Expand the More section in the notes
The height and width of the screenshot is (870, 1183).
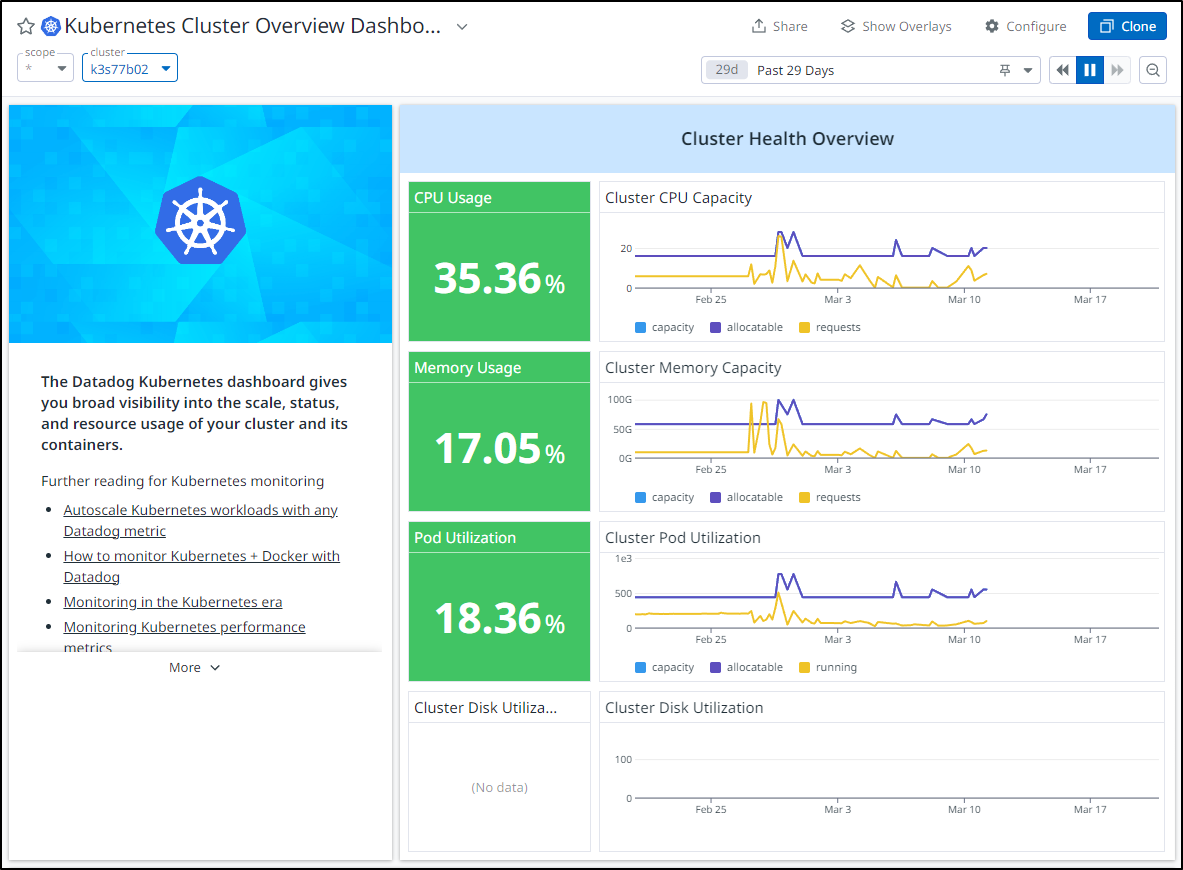coord(195,668)
